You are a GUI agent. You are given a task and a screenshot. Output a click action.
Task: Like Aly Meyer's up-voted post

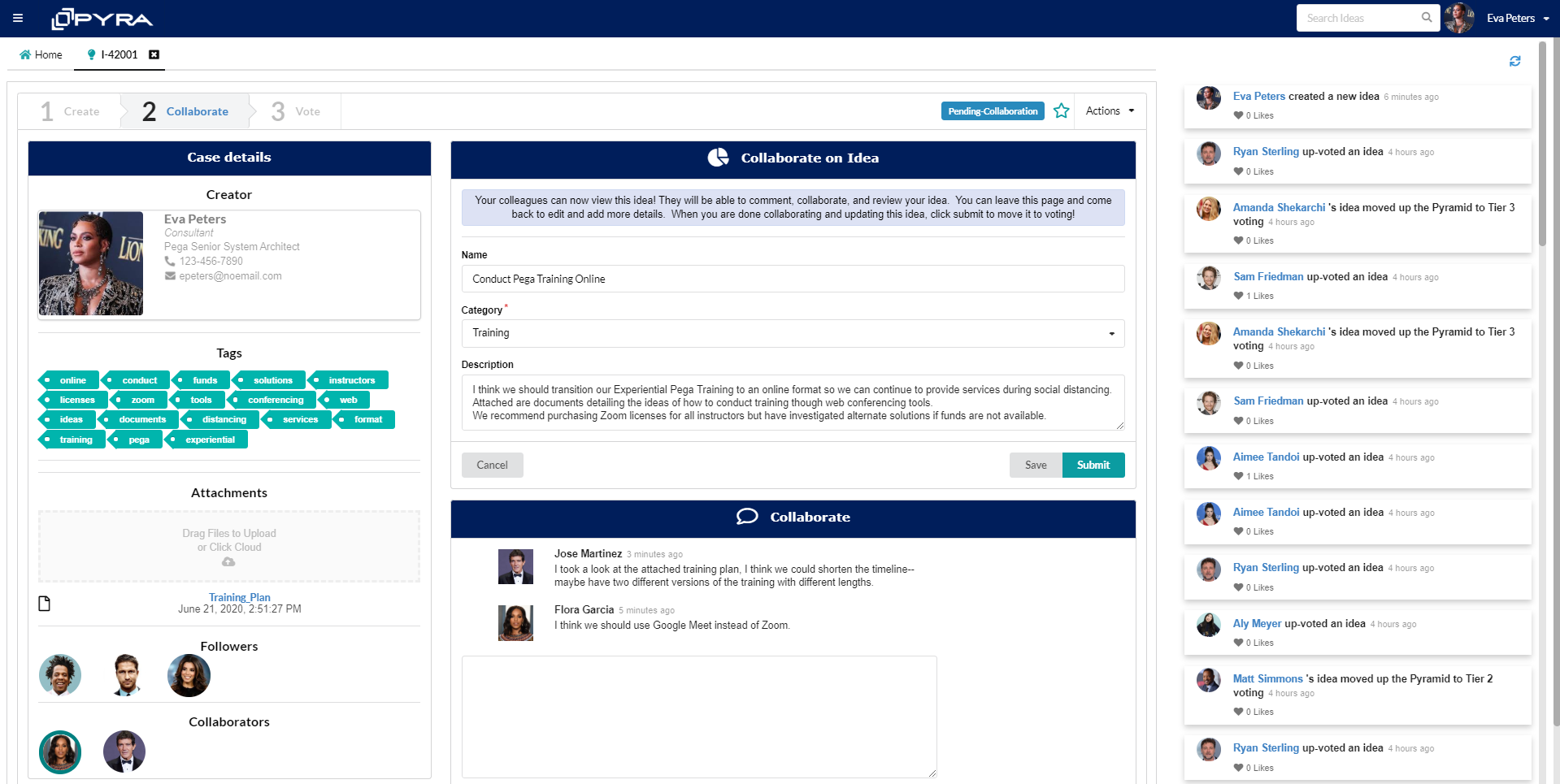tap(1238, 643)
